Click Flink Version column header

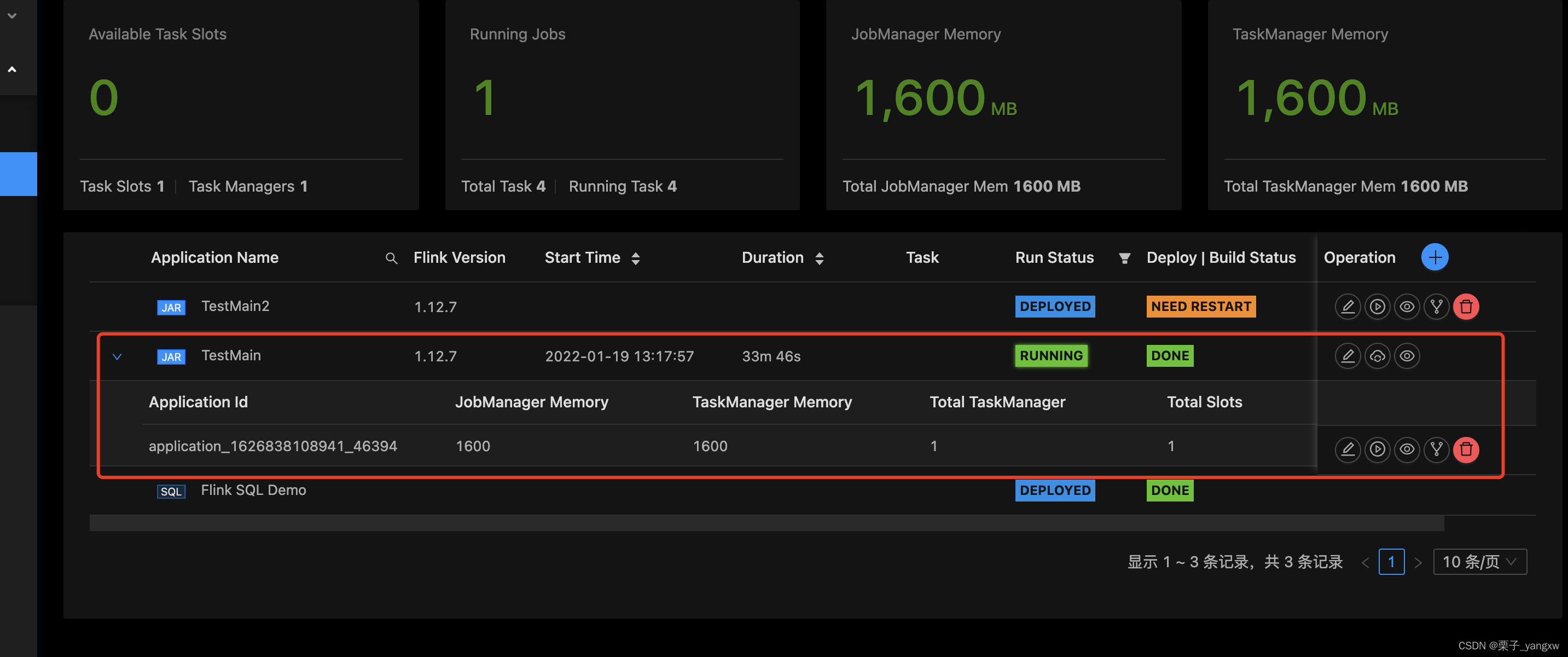[459, 257]
